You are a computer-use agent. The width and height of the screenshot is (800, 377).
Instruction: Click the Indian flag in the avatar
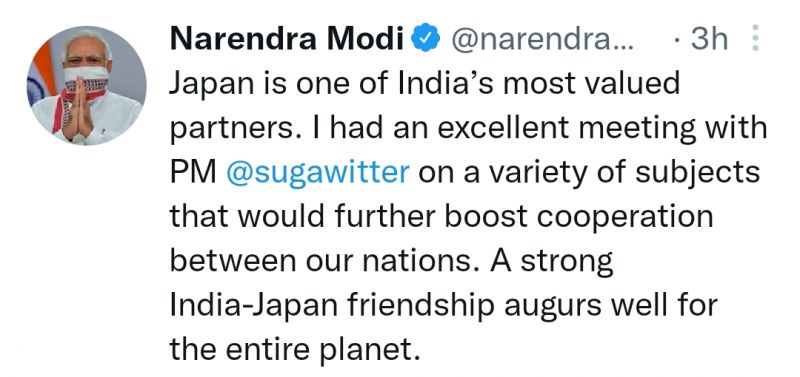point(40,73)
